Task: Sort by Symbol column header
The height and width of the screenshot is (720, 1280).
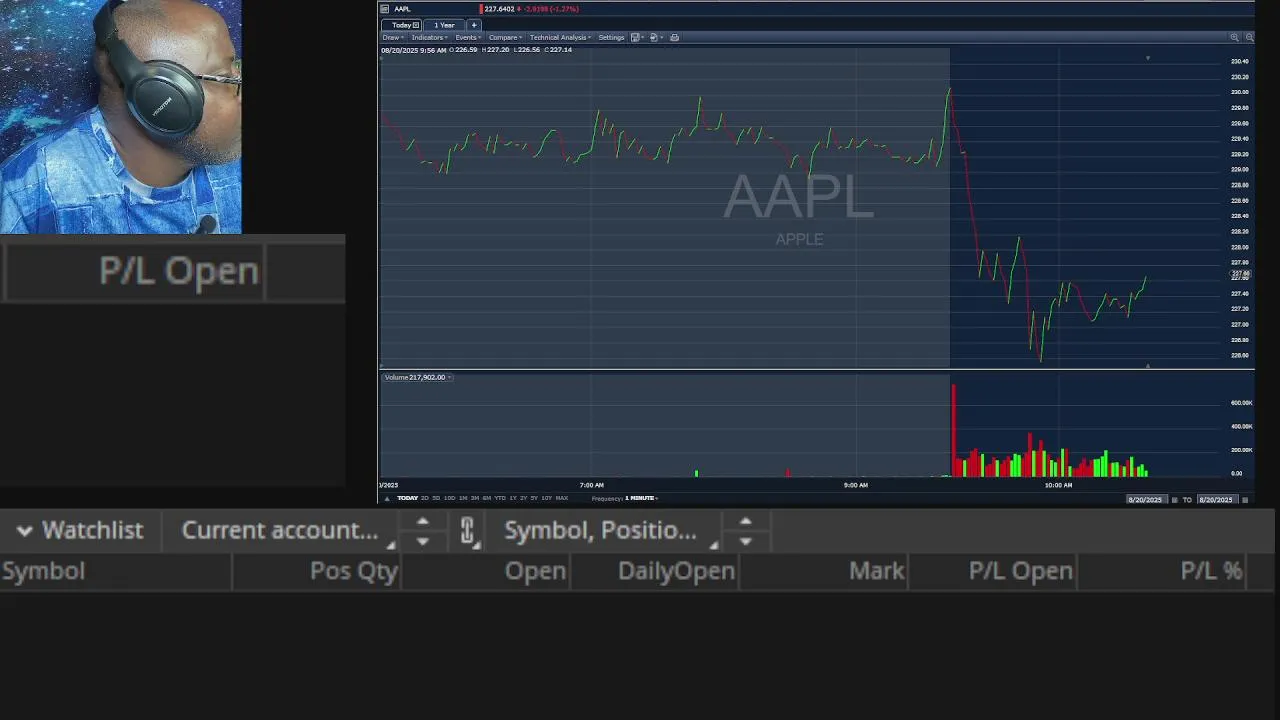Action: [116, 571]
